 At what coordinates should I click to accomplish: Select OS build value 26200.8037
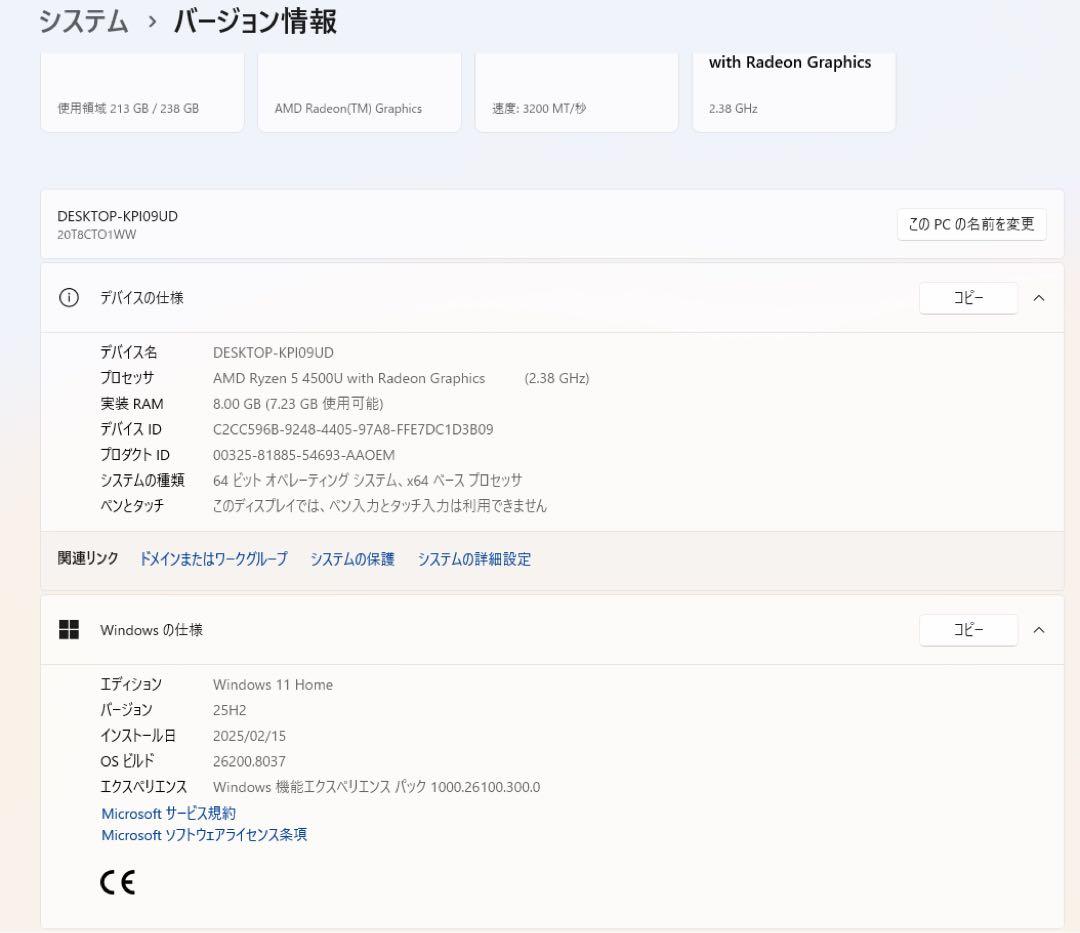[x=249, y=761]
